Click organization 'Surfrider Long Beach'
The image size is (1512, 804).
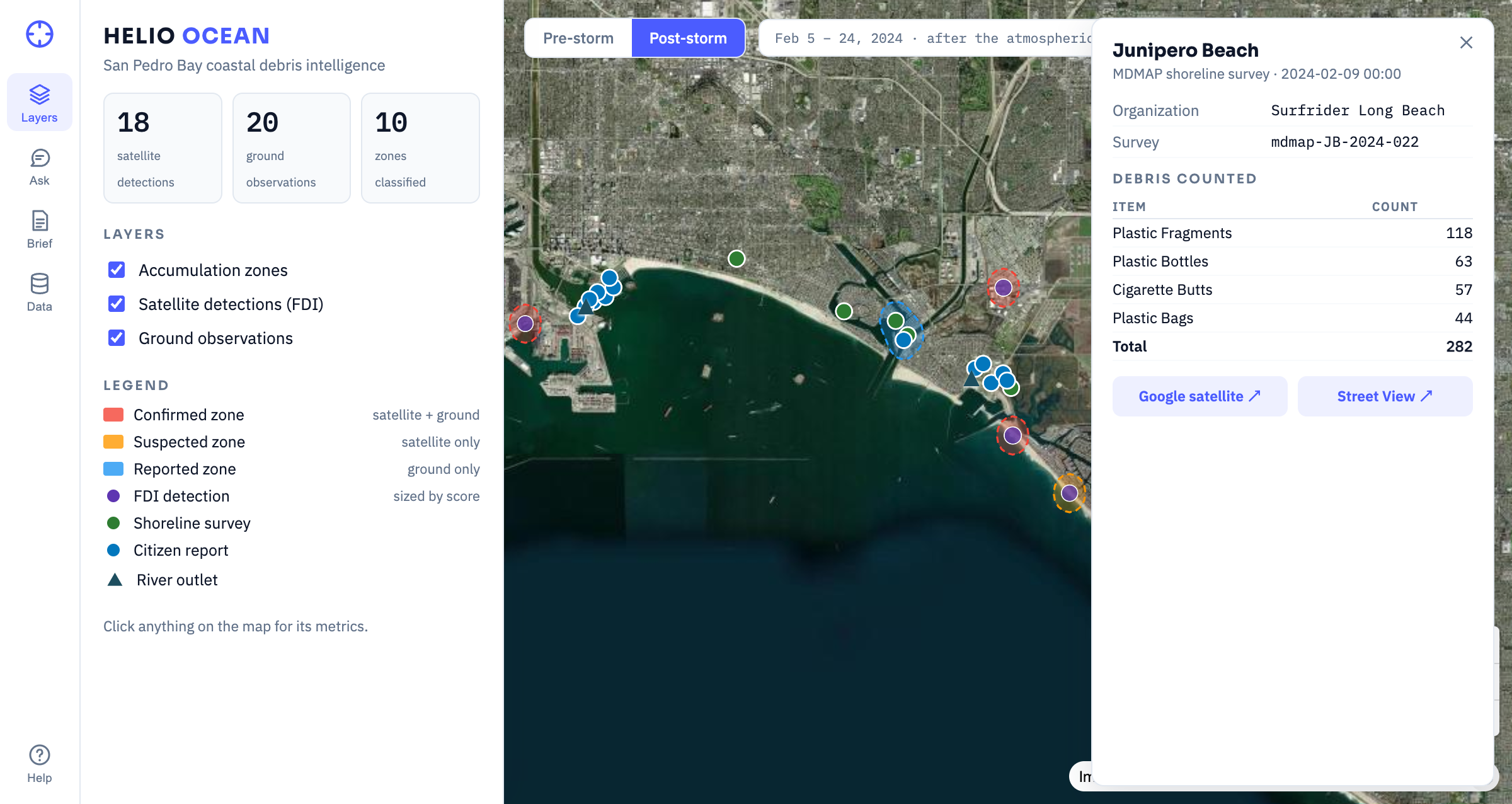1358,110
